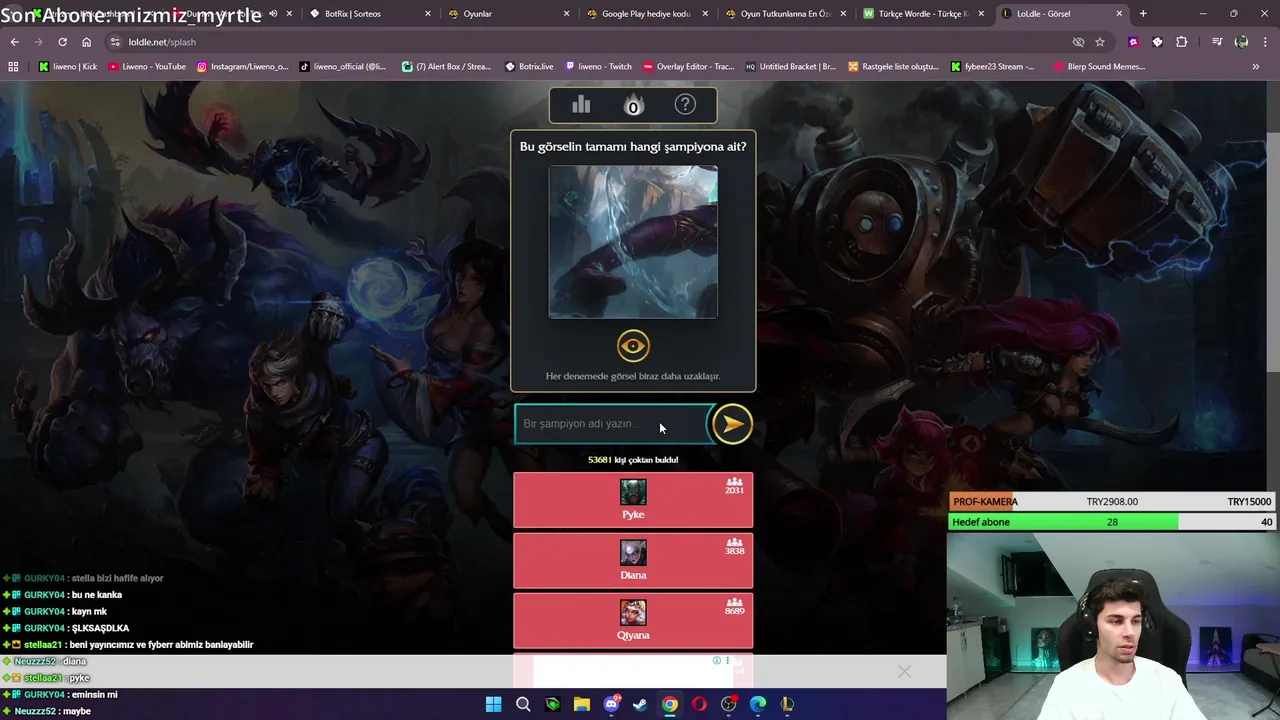Open the Botrix.live bookmark

[529, 67]
